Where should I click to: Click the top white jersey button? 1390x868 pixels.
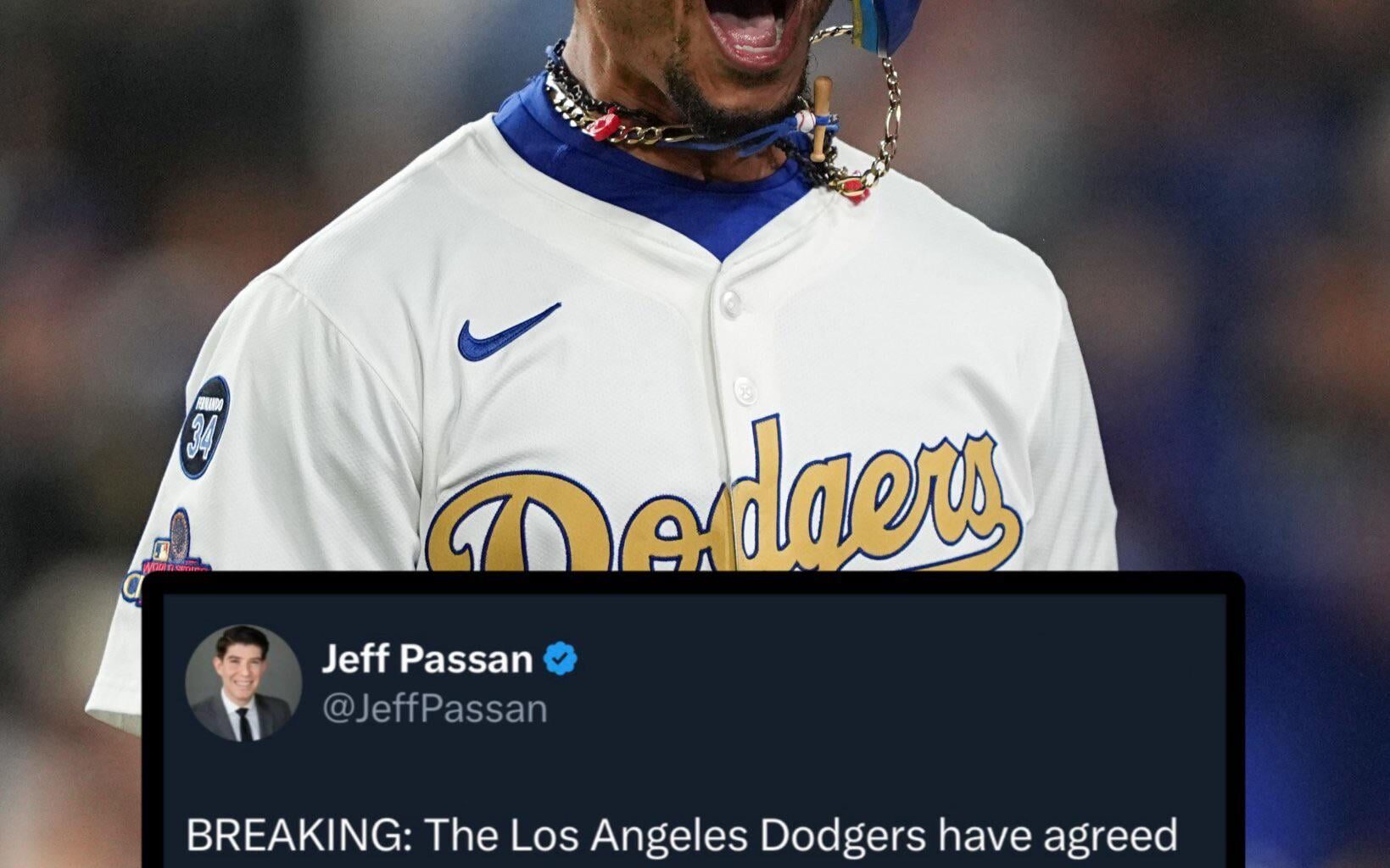730,303
